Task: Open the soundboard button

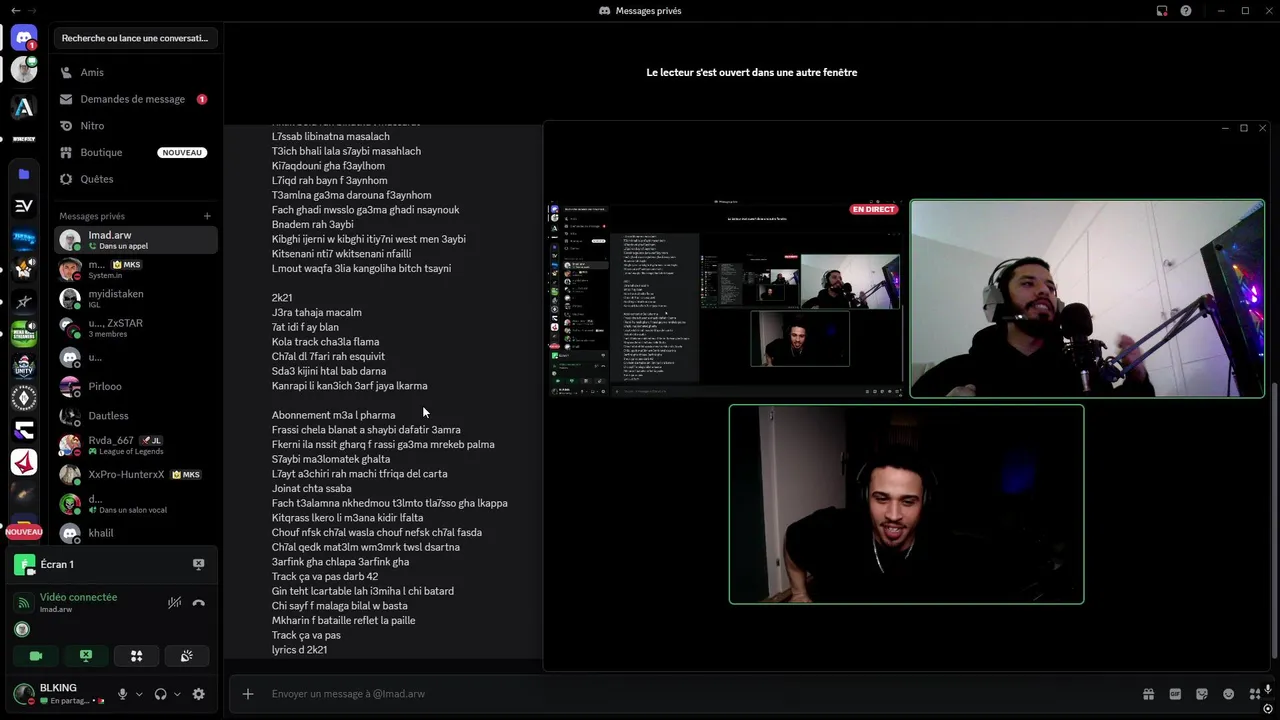Action: [186, 656]
